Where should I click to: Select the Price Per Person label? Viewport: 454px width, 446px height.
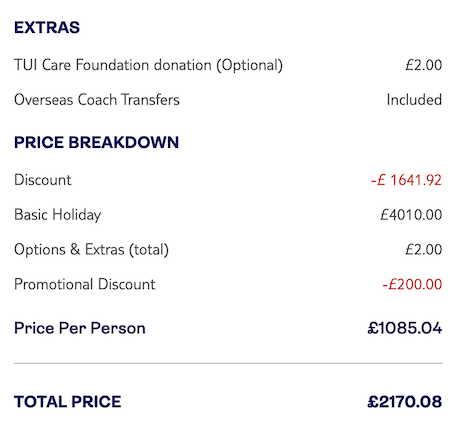[80, 328]
